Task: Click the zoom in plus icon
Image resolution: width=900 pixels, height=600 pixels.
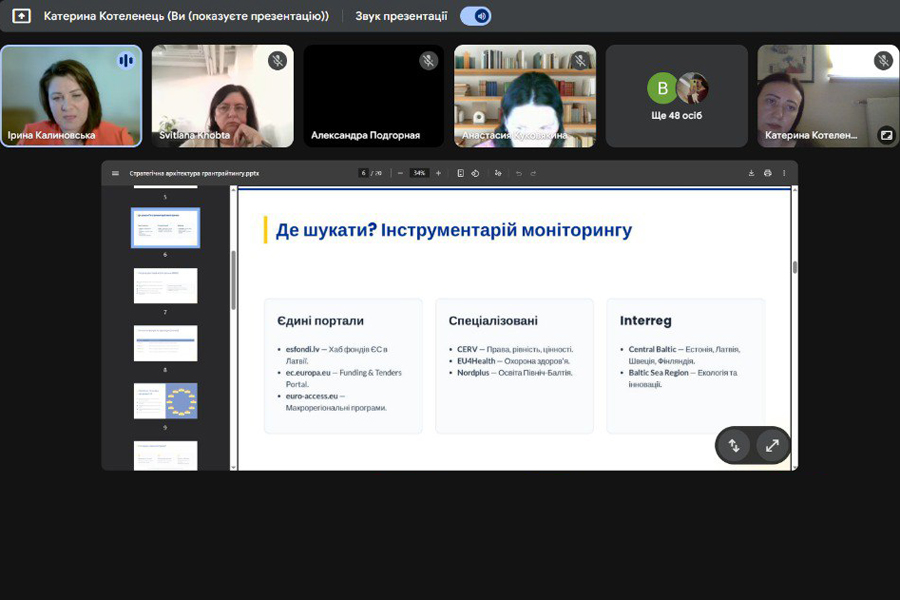Action: point(438,173)
